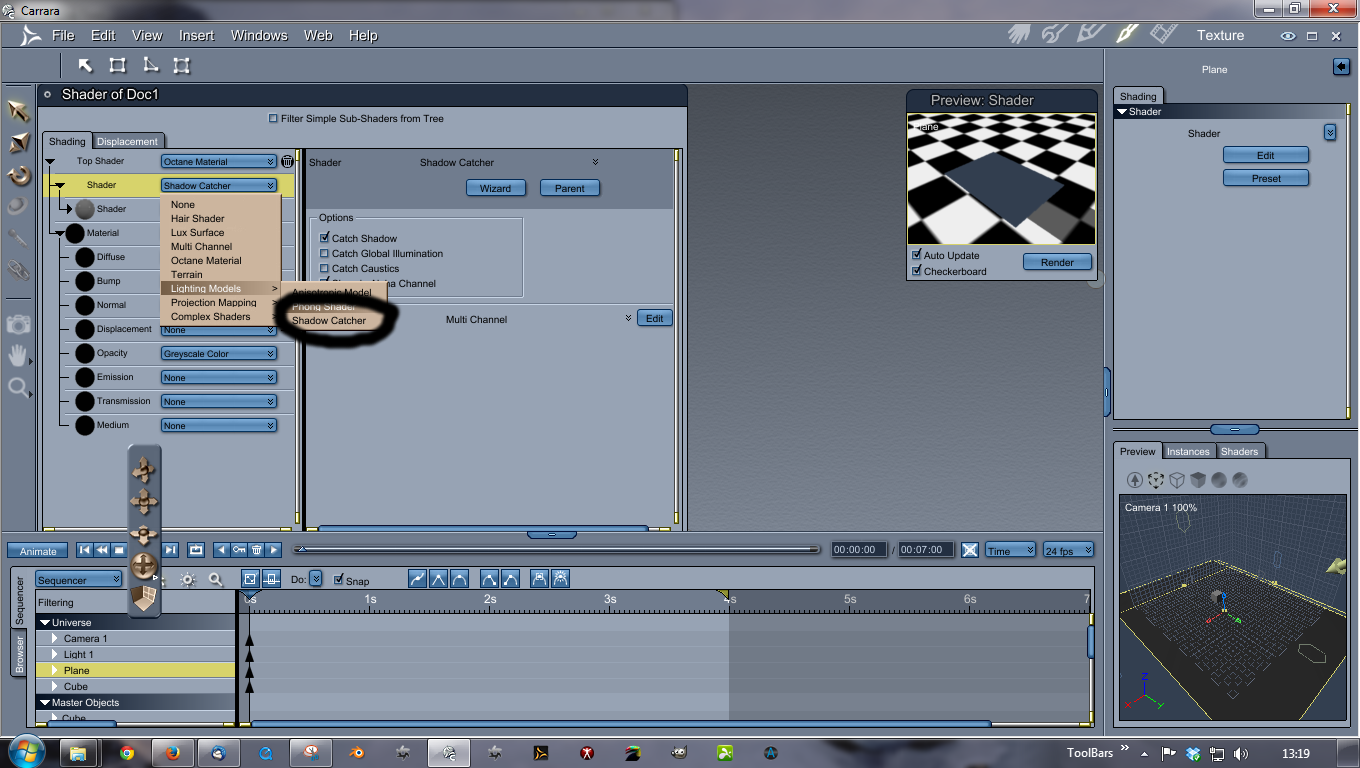The height and width of the screenshot is (768, 1360).
Task: Open the Shadow Catcher dropdown in shader tree
Action: (219, 185)
